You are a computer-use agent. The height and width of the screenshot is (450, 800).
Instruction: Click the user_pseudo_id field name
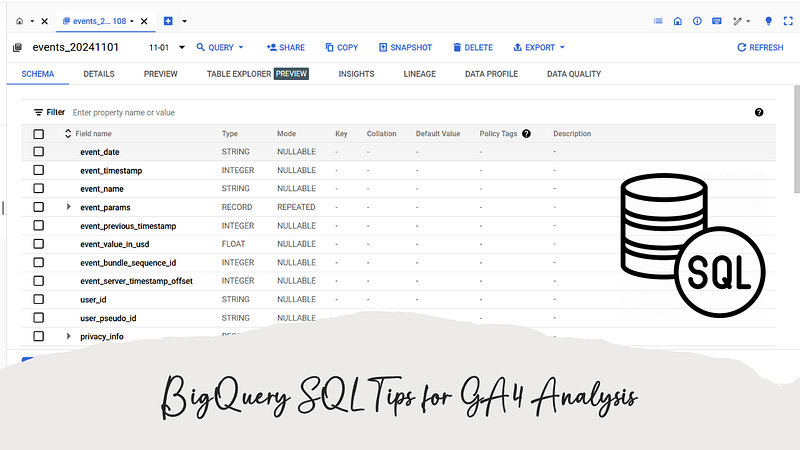coord(108,318)
